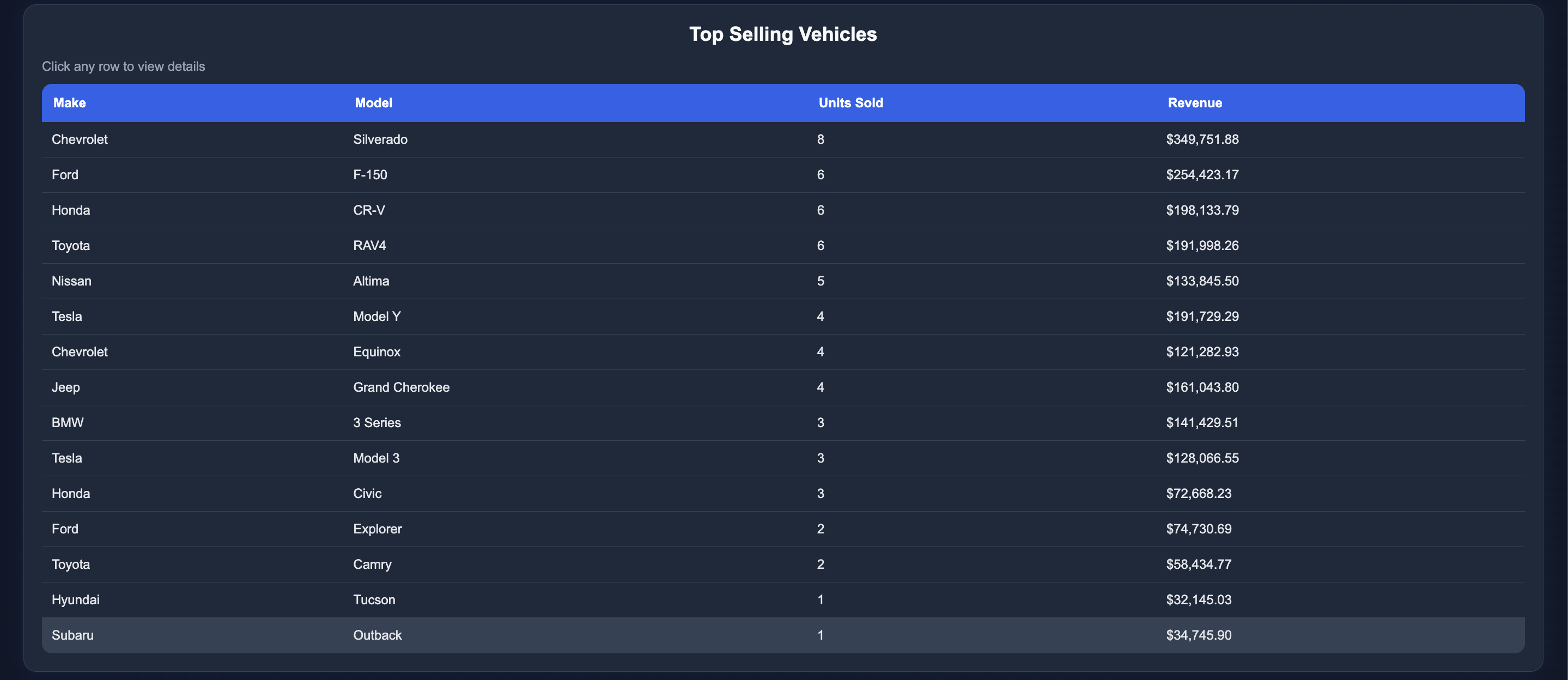
Task: Click revenue value $191,729.29
Action: [1202, 316]
